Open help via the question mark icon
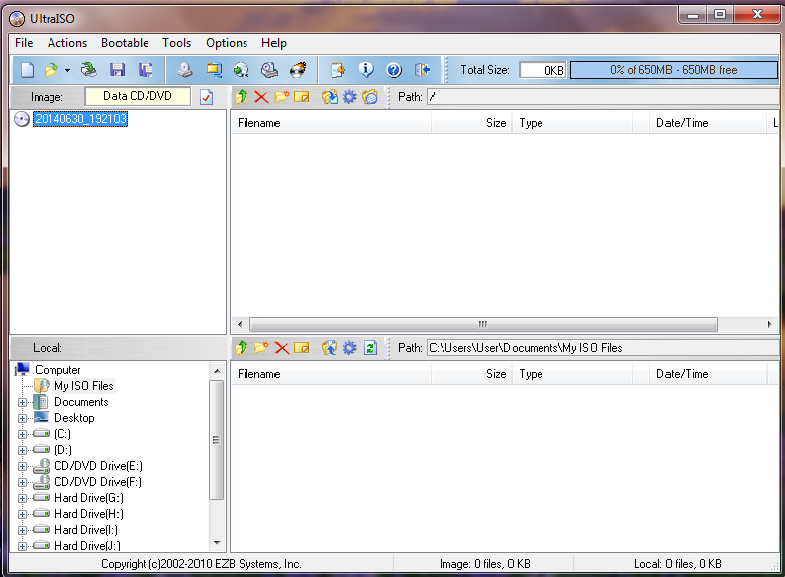This screenshot has height=577, width=785. [x=394, y=70]
